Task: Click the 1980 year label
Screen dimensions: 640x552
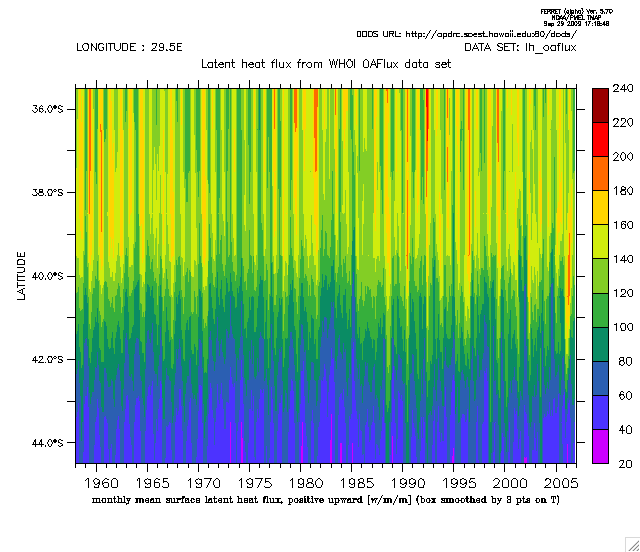Action: coord(306,483)
